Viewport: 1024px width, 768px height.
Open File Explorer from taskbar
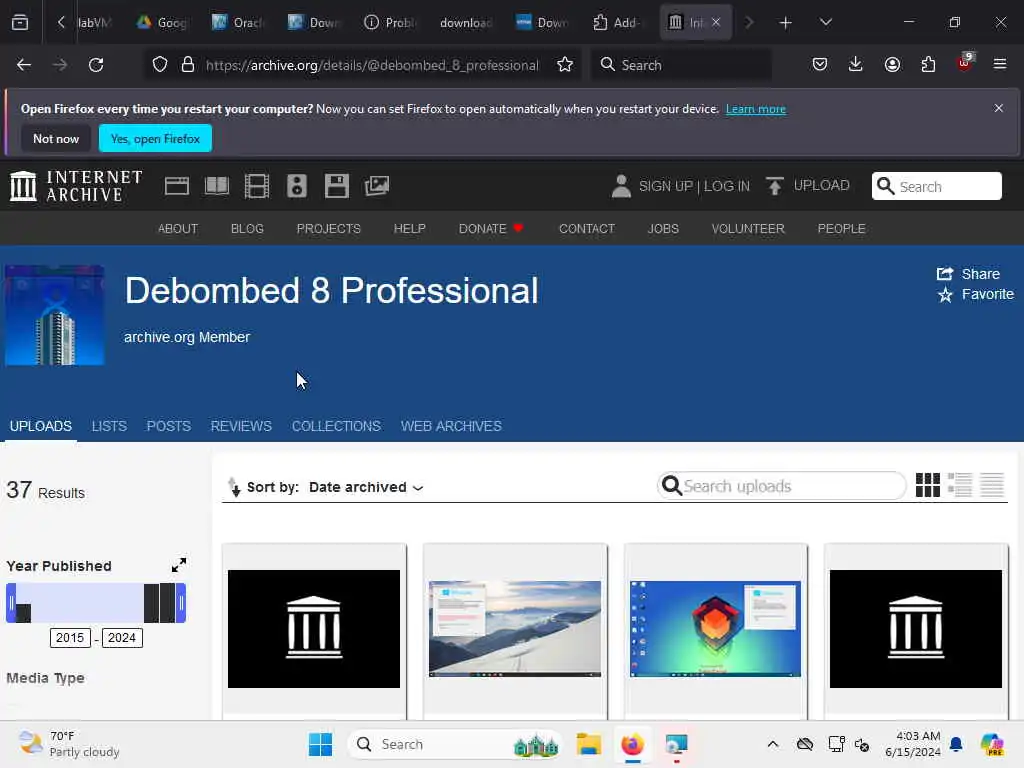[x=588, y=744]
